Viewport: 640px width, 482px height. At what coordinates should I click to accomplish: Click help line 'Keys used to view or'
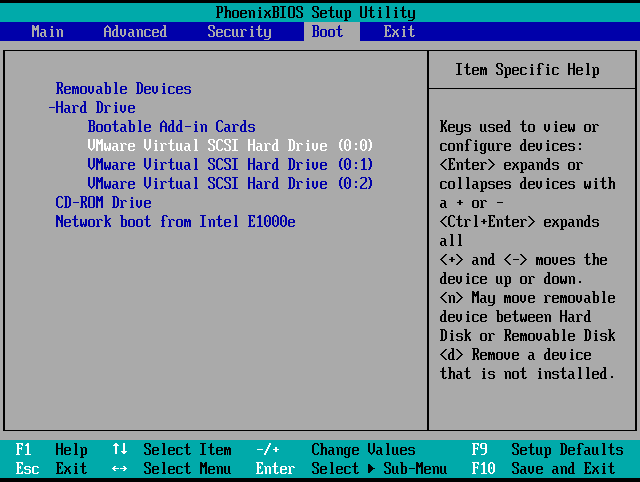pos(520,127)
